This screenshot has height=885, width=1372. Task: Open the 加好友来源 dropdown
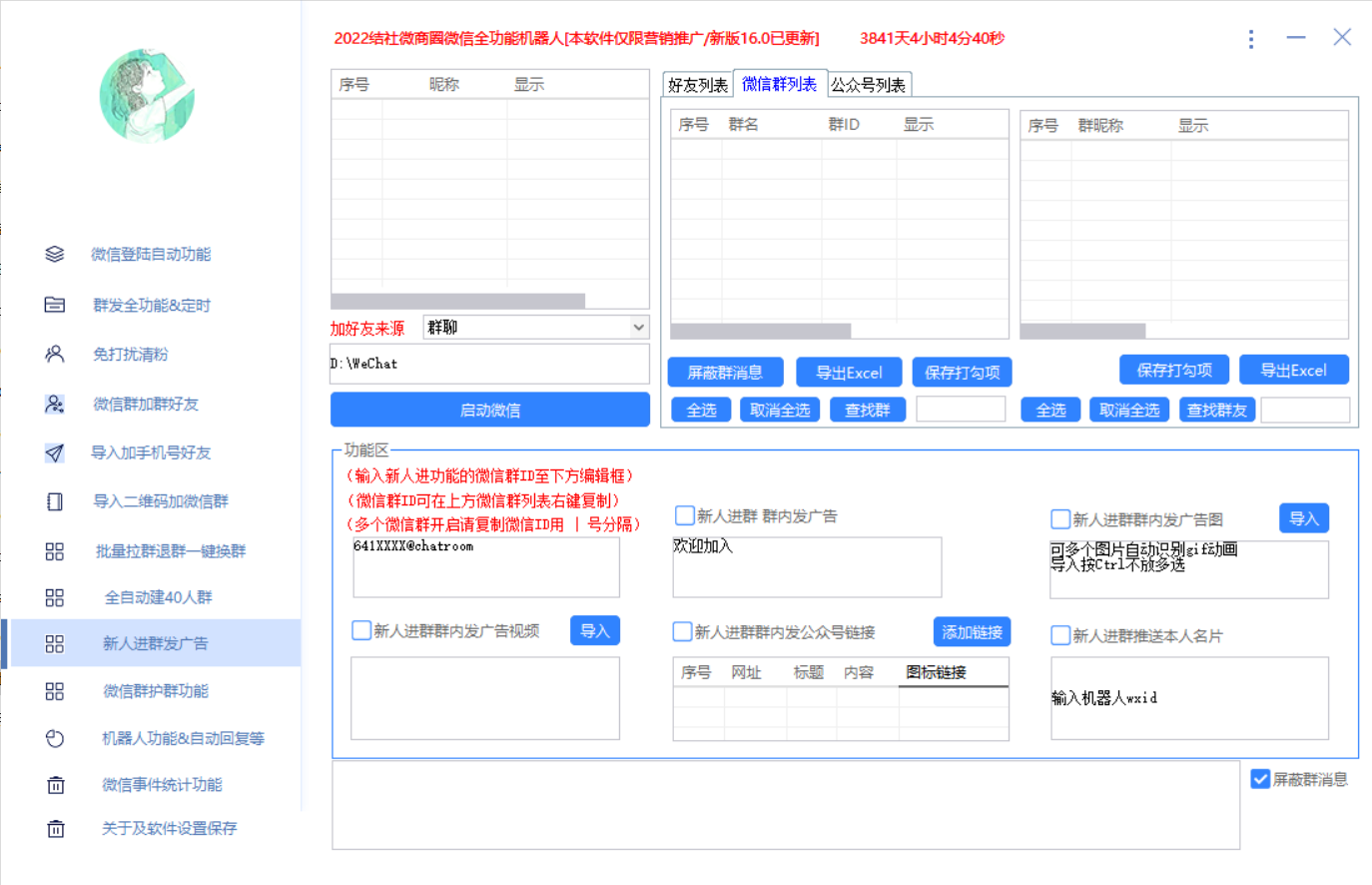[637, 328]
